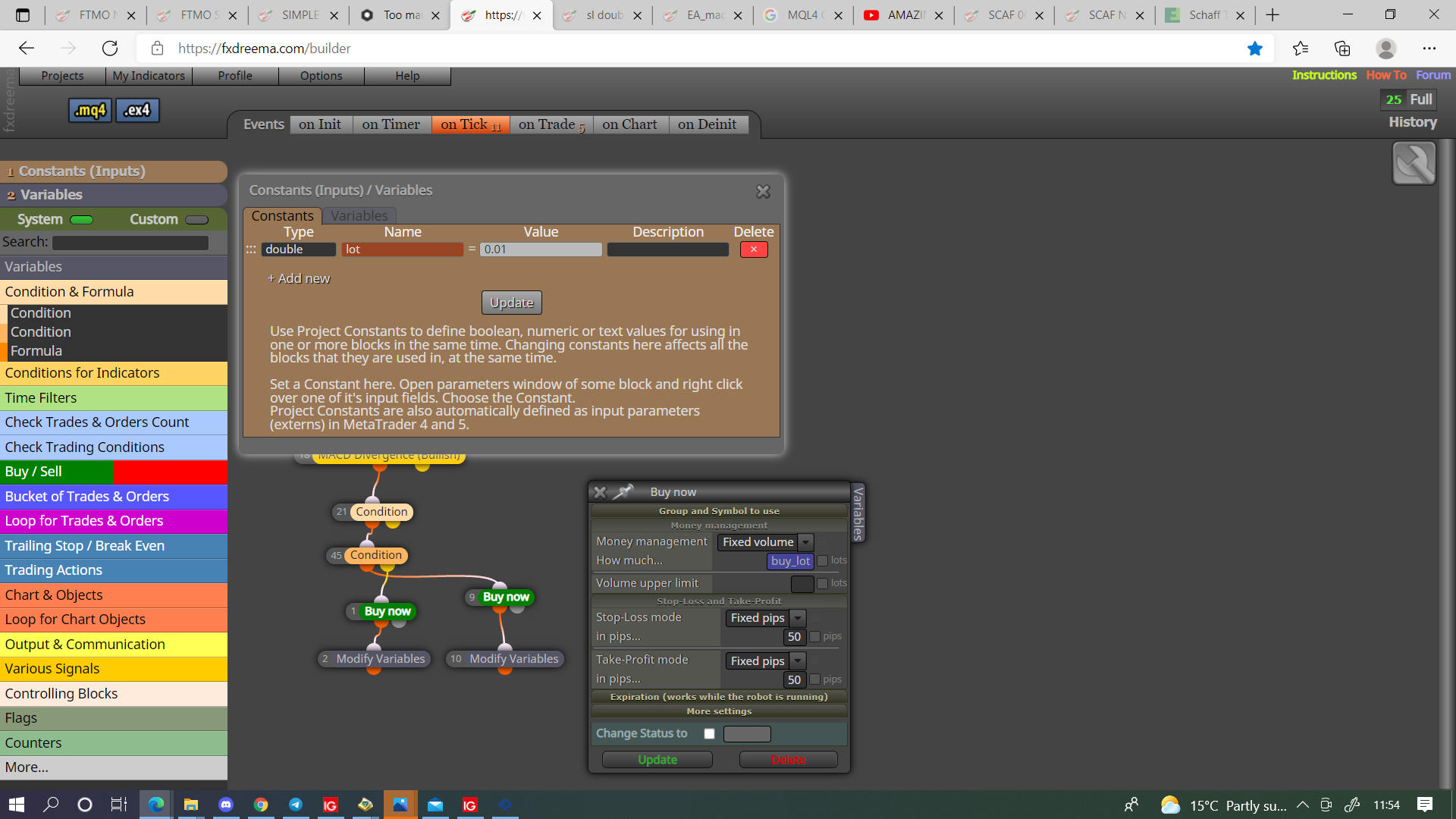Click the Stop-Loss pips value 50
Screen dimensions: 1456x819
click(x=794, y=637)
